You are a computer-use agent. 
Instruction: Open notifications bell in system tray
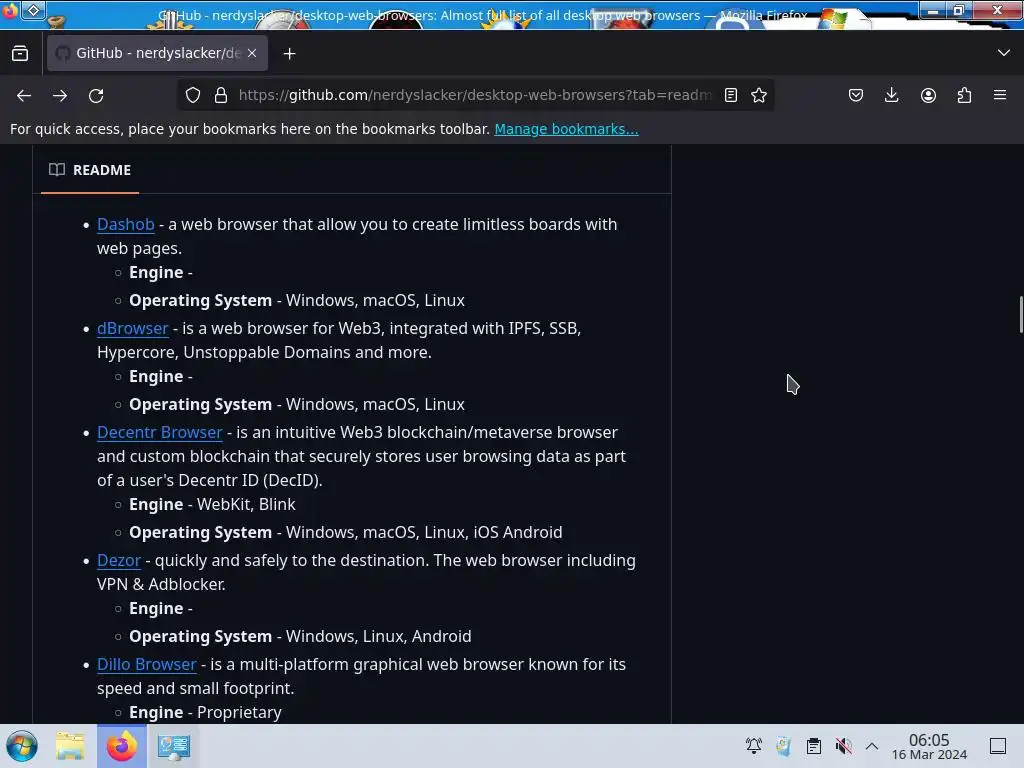754,745
